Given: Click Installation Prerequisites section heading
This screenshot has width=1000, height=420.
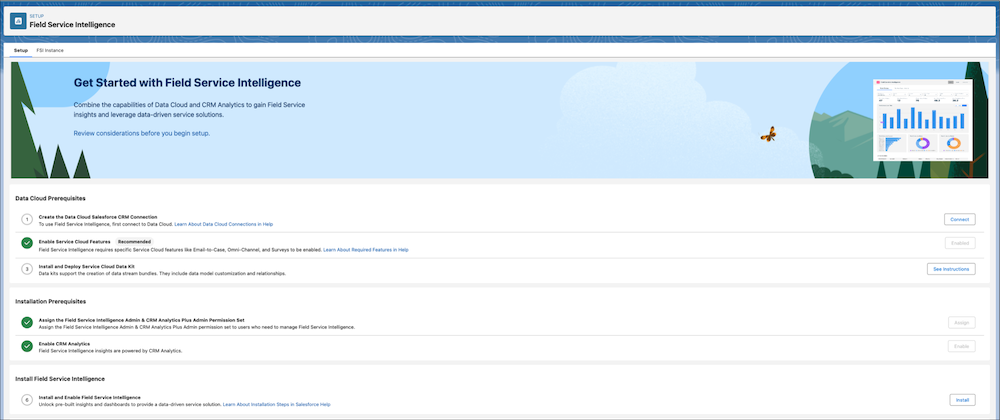Looking at the screenshot, I should pos(50,301).
